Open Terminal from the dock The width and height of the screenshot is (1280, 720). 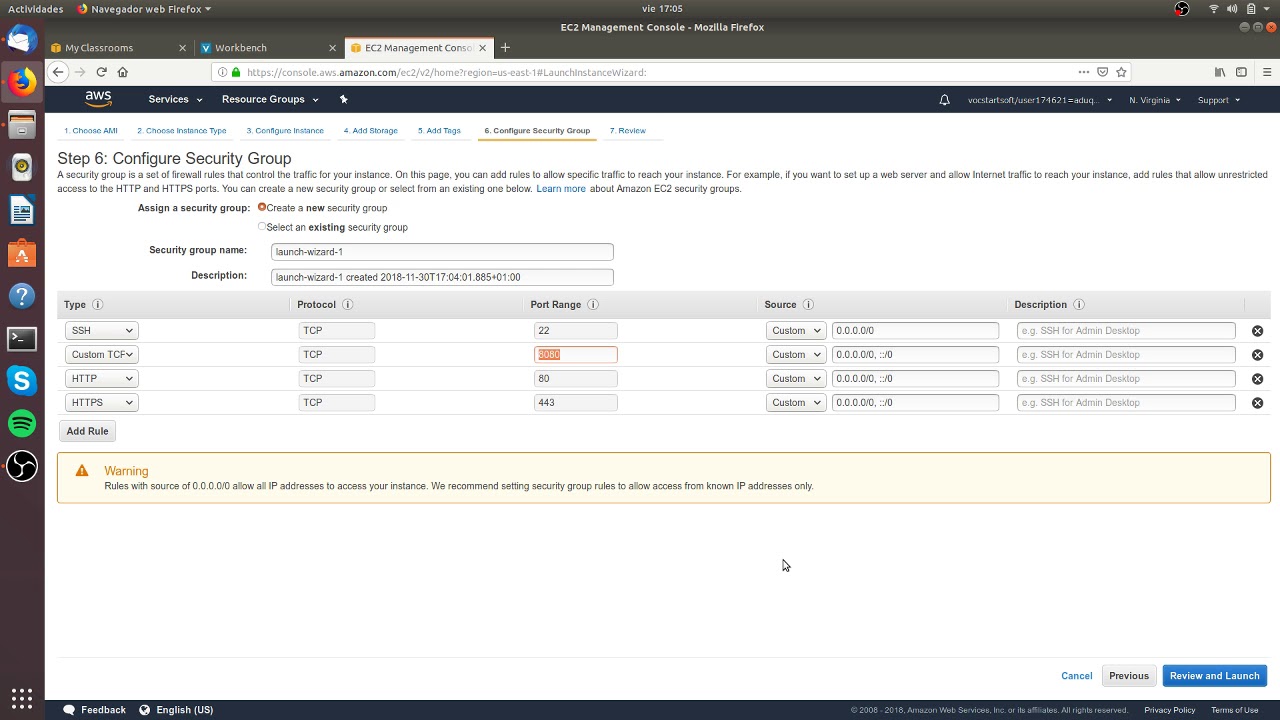point(22,338)
